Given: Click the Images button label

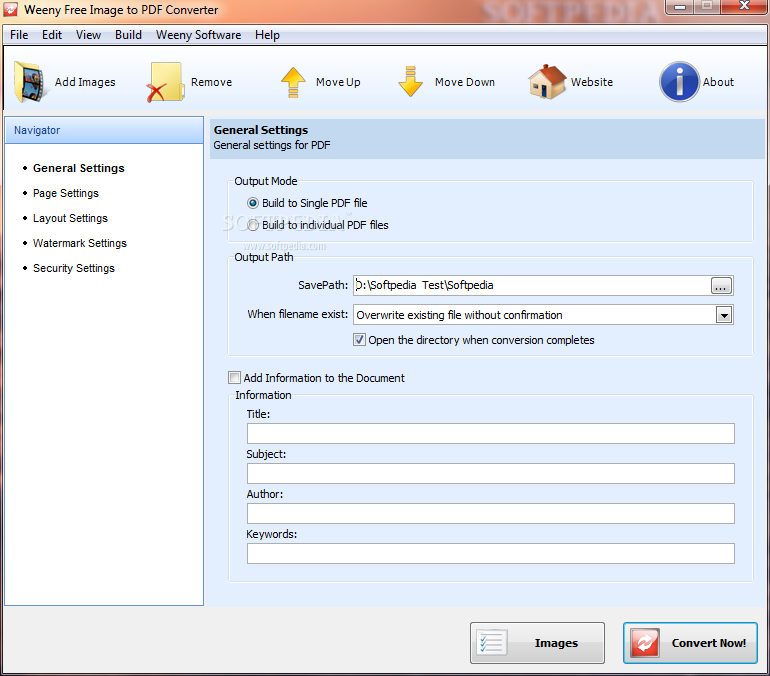Looking at the screenshot, I should 556,643.
